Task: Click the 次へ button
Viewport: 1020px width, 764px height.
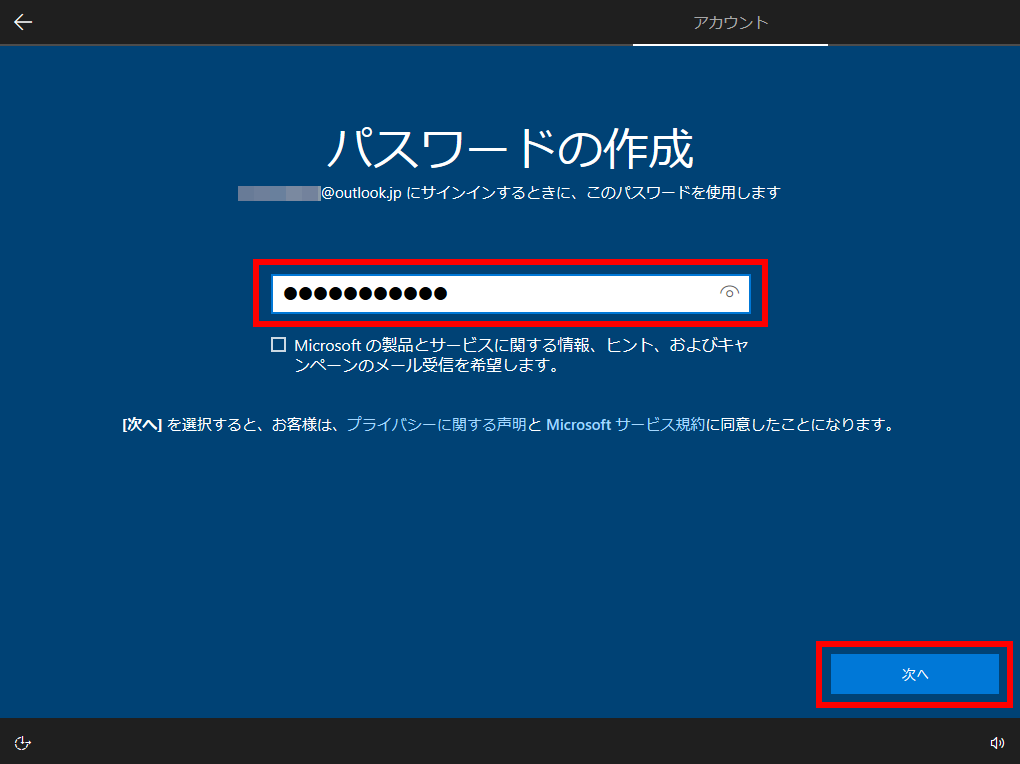Action: pyautogui.click(x=915, y=674)
